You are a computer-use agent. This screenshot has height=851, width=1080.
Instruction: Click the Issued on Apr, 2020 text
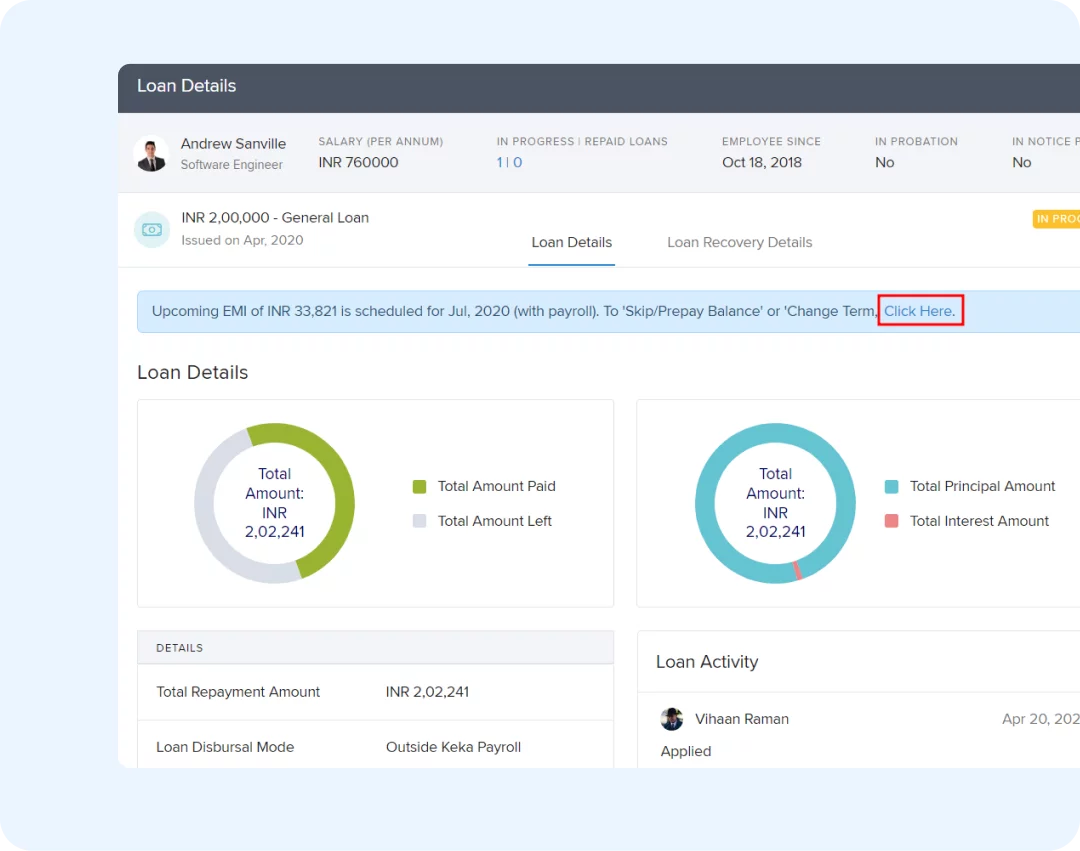tap(242, 240)
